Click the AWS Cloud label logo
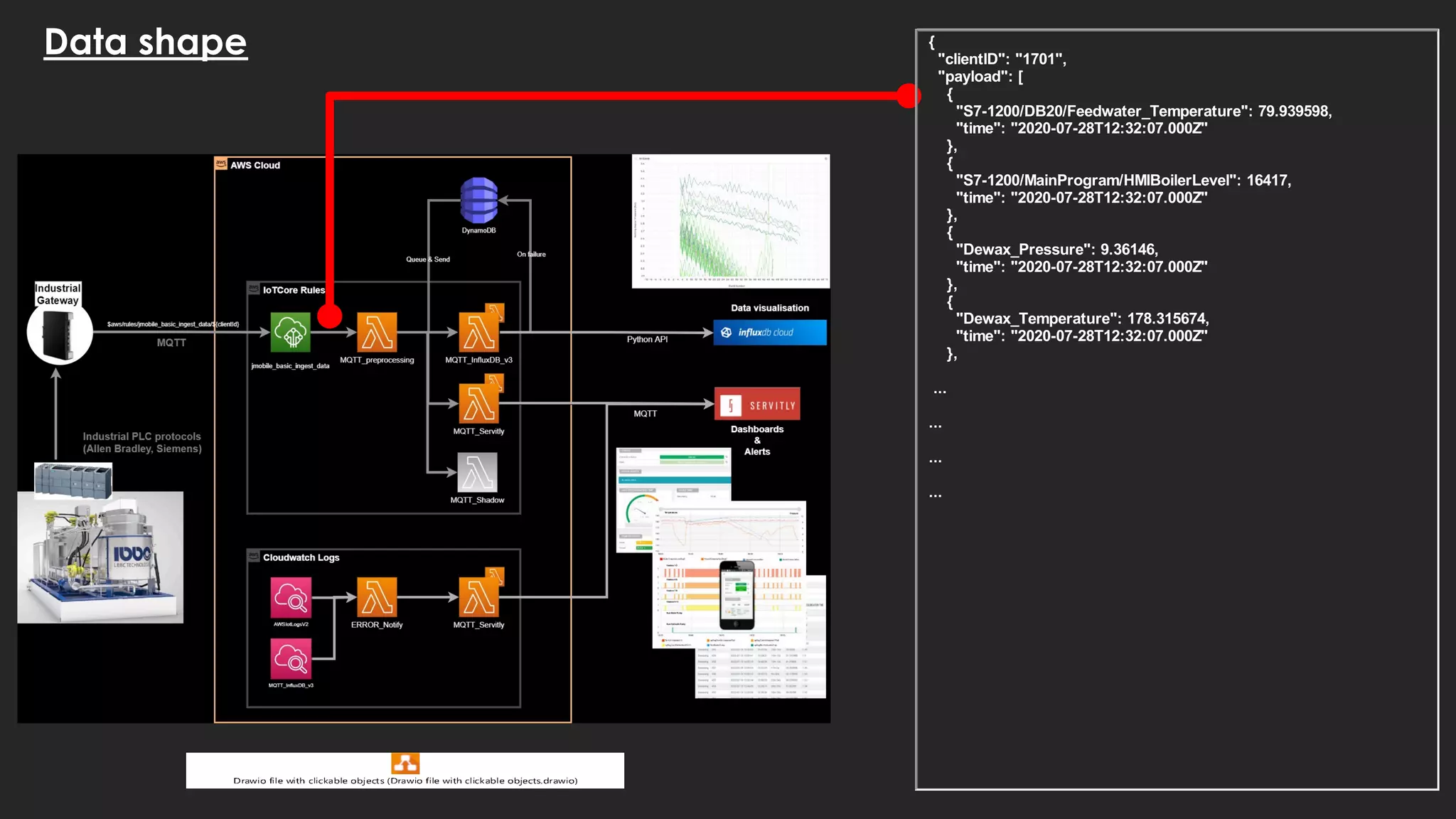 point(221,164)
